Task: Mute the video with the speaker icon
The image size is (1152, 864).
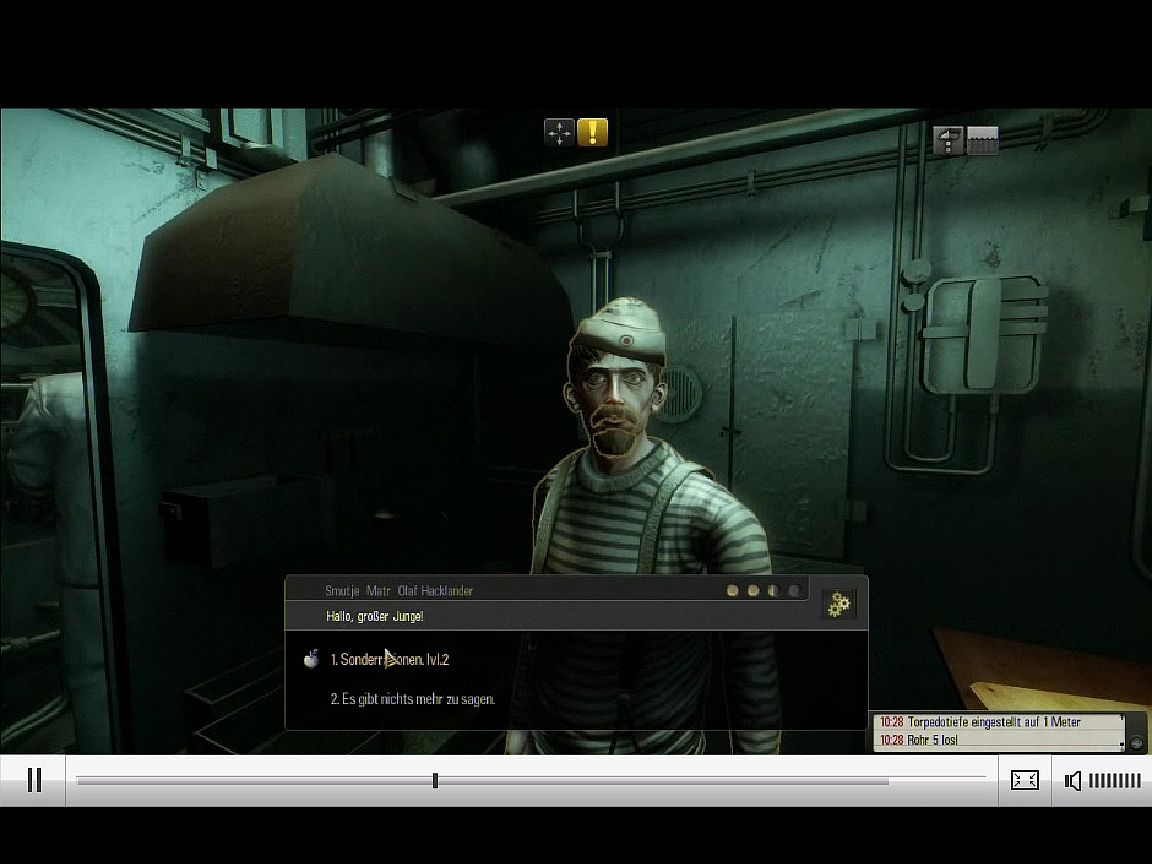Action: [1073, 781]
